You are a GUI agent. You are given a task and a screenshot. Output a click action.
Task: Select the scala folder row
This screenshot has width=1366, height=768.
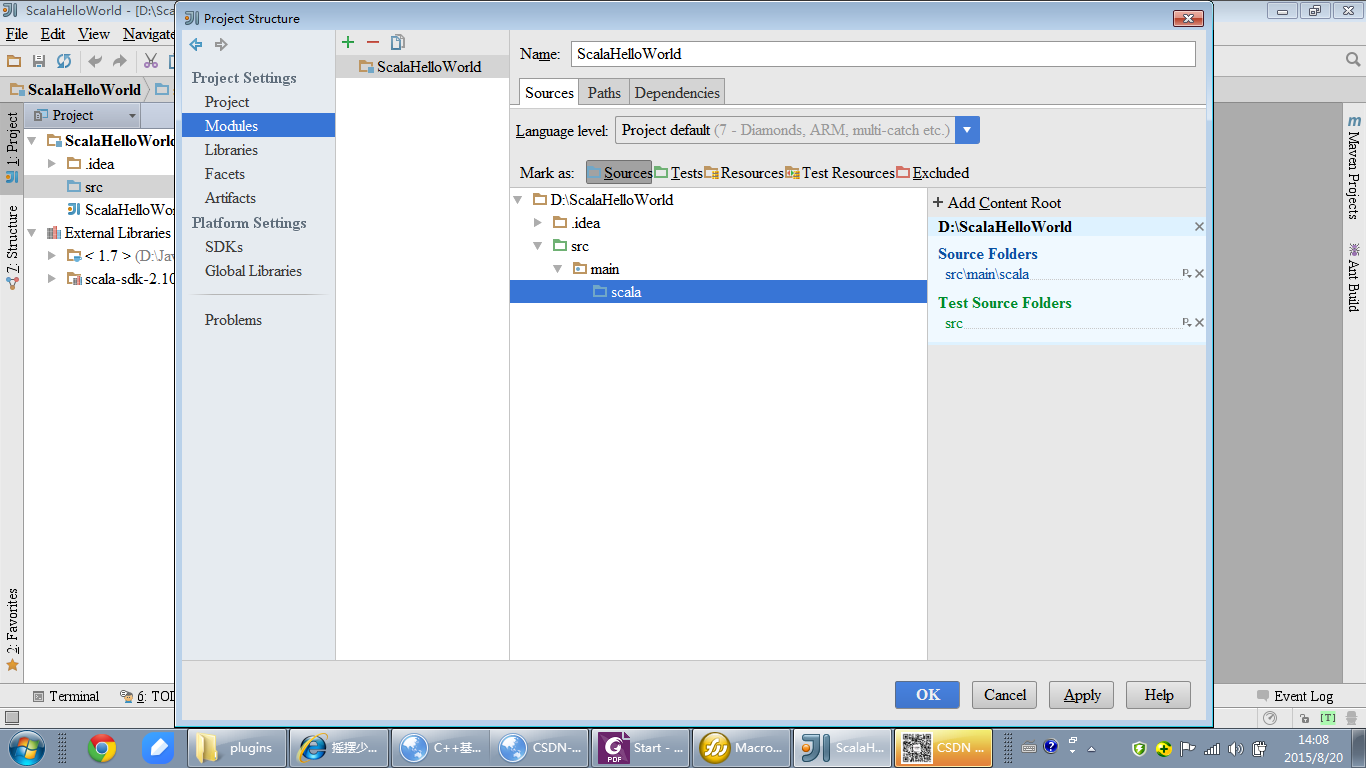coord(718,292)
